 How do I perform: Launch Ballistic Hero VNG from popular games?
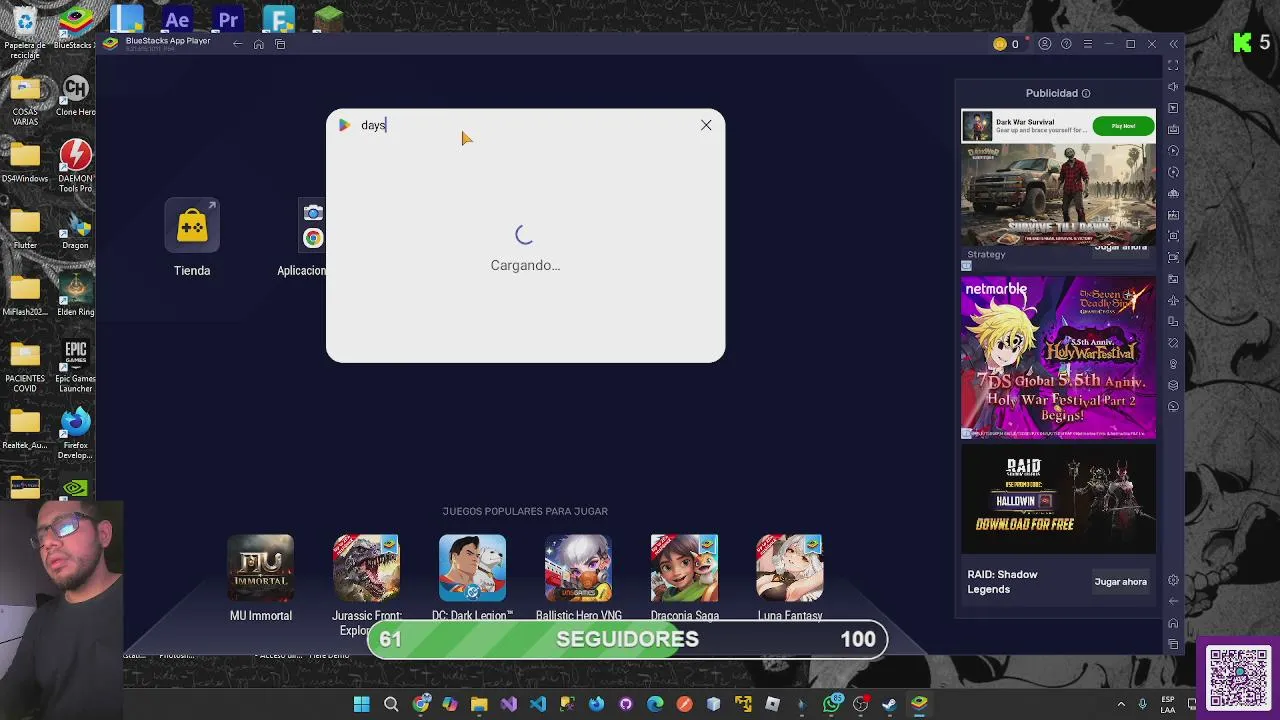[578, 578]
